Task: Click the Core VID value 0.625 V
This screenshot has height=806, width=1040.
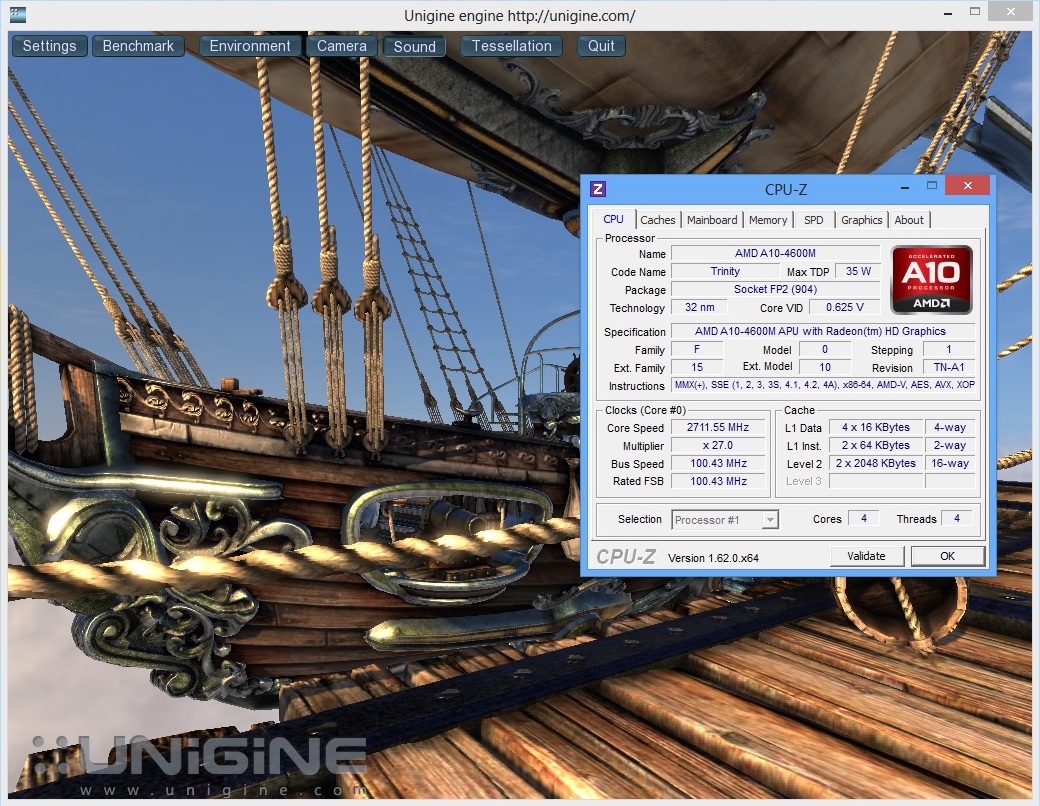Action: coord(844,307)
